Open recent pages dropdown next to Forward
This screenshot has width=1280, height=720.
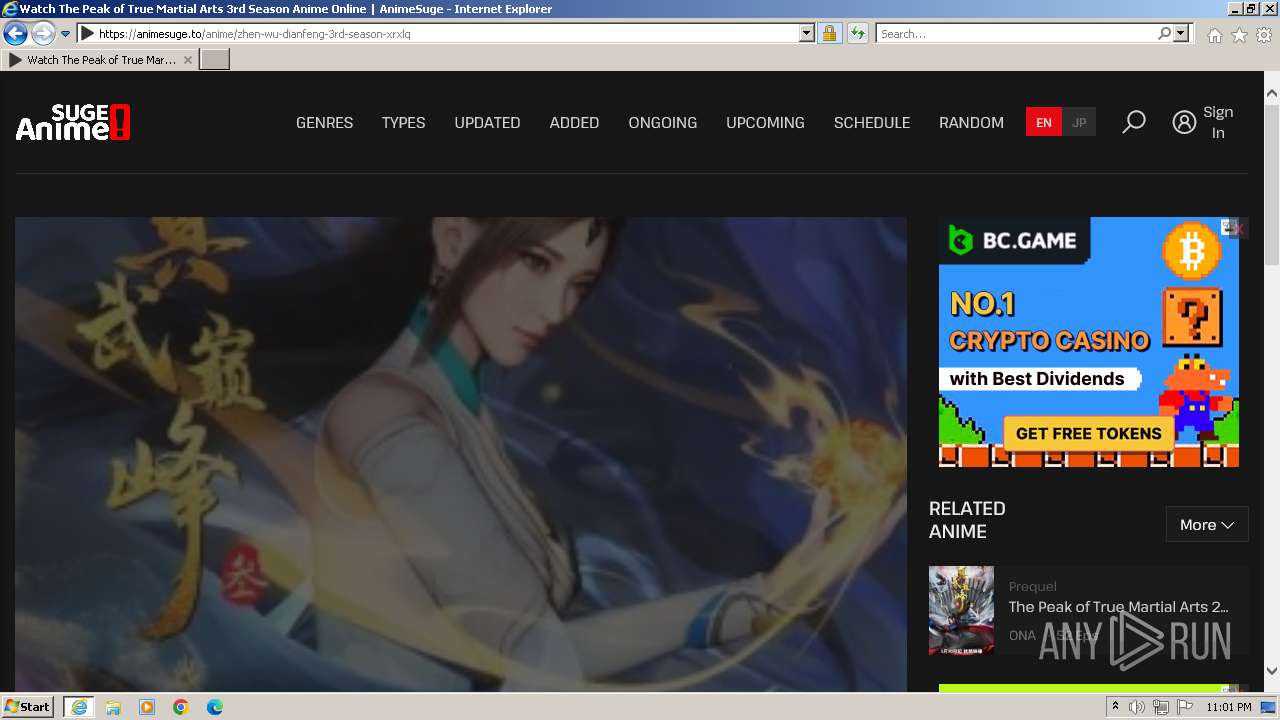[66, 34]
